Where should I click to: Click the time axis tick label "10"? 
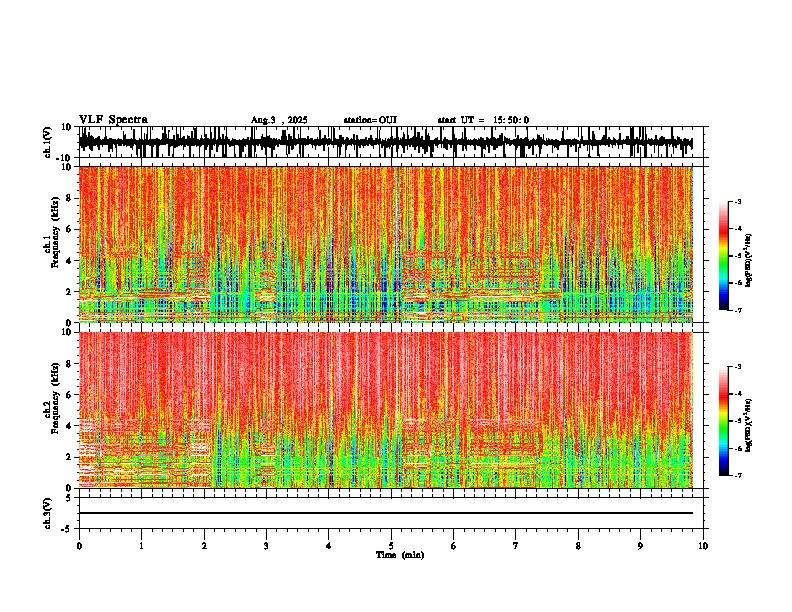click(703, 546)
